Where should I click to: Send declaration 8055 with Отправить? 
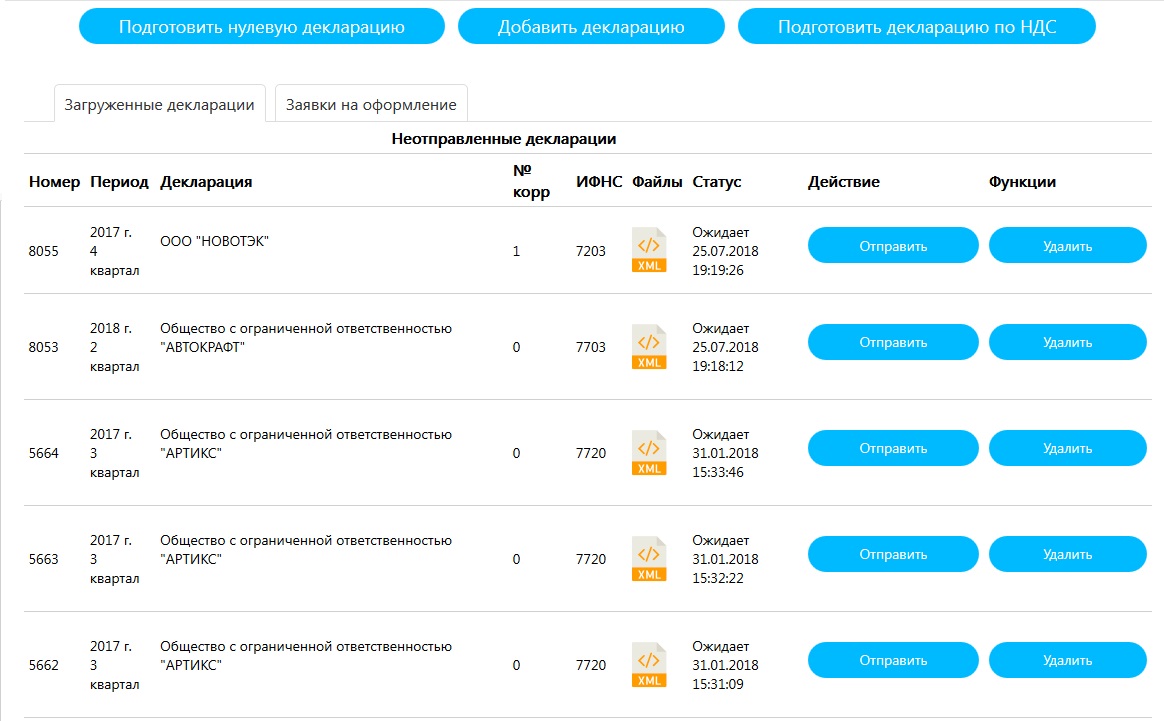(893, 246)
